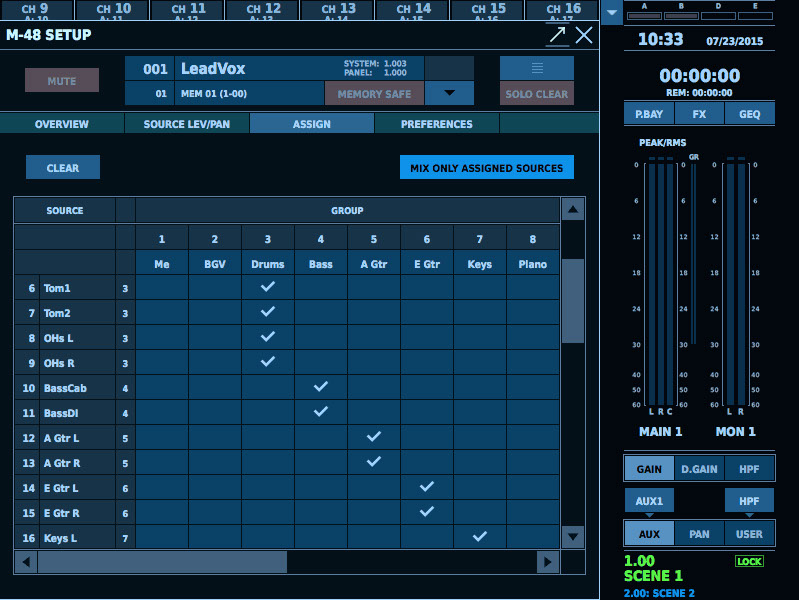This screenshot has height=600, width=799.
Task: Uncheck BassCab in the Bass group
Action: coord(321,387)
